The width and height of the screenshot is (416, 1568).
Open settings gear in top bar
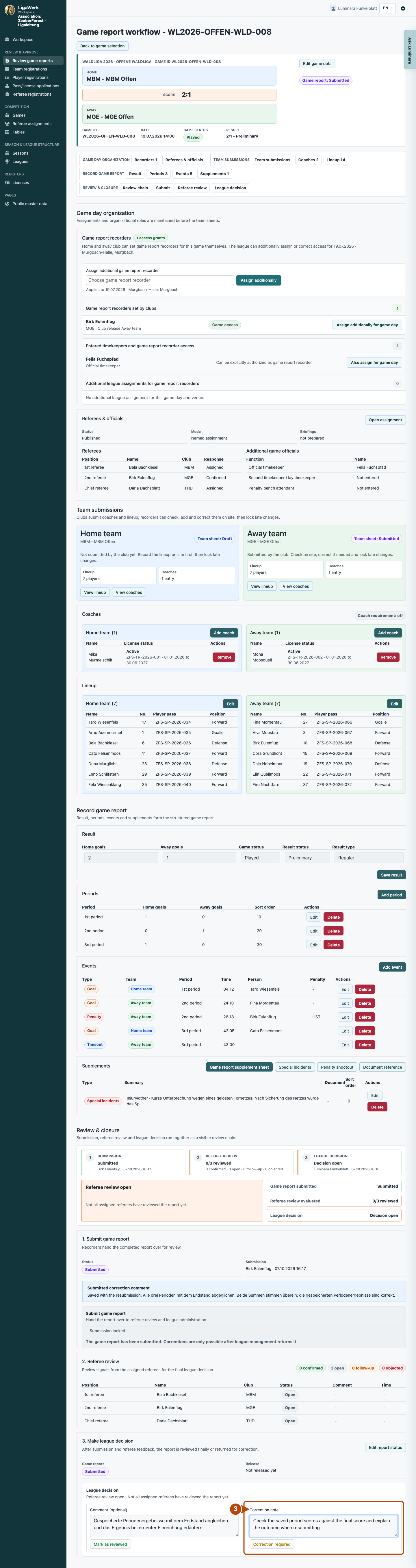[x=403, y=8]
